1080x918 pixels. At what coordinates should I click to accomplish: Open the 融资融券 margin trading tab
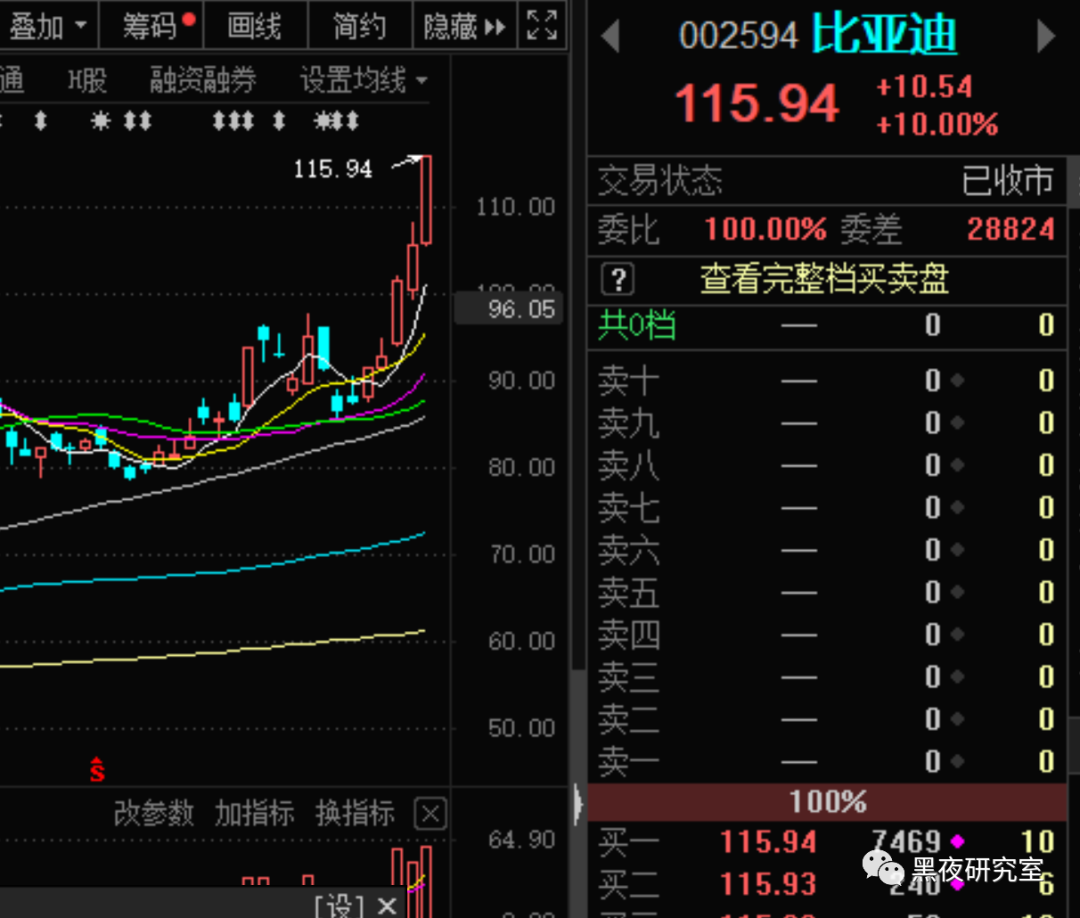pos(202,81)
